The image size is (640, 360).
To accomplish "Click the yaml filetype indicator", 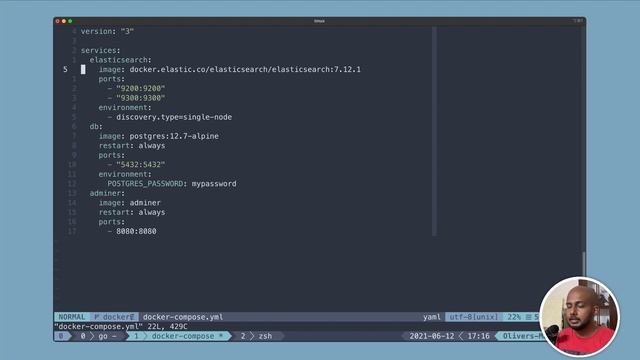I will pos(432,317).
